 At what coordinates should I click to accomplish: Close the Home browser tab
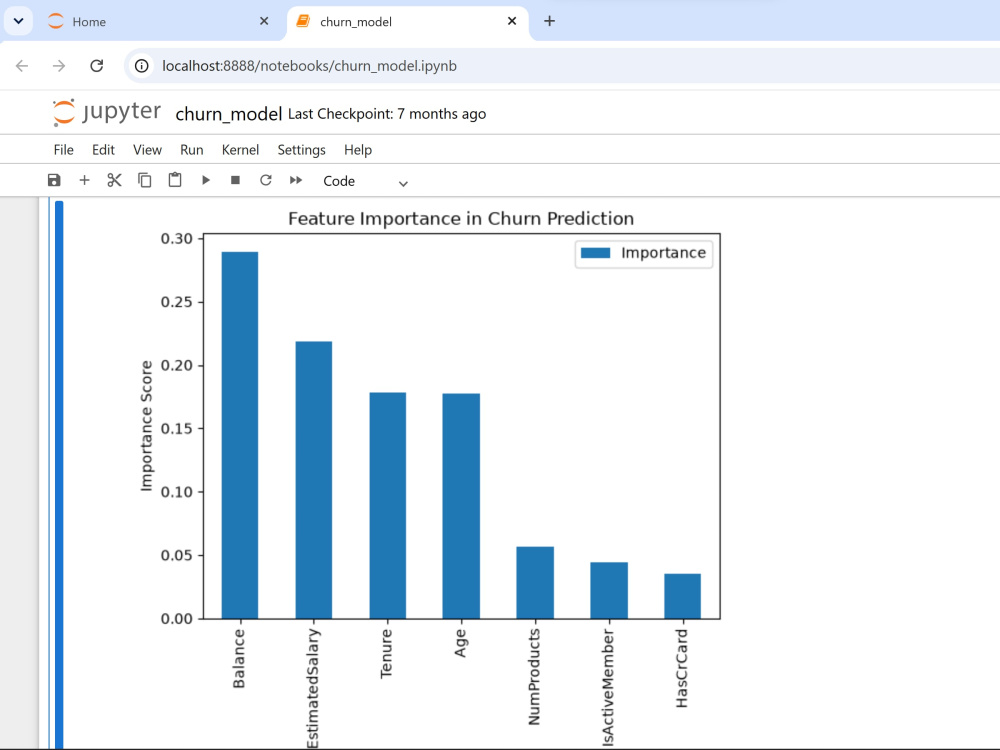[264, 21]
